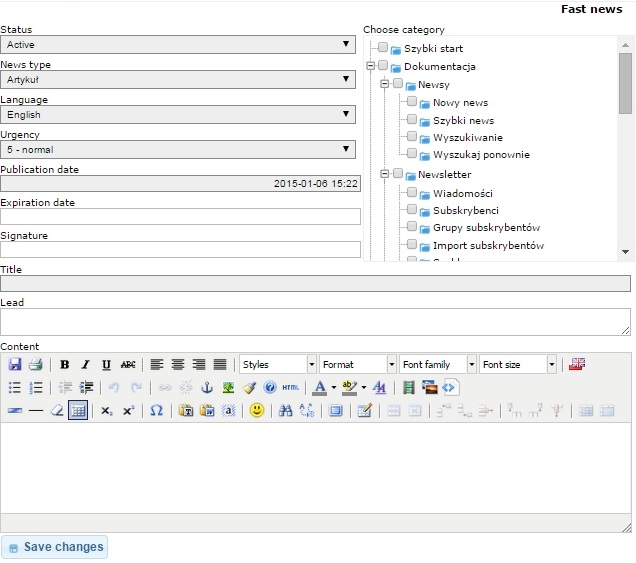This screenshot has width=636, height=563.
Task: Check the Nowy news category
Action: click(412, 101)
